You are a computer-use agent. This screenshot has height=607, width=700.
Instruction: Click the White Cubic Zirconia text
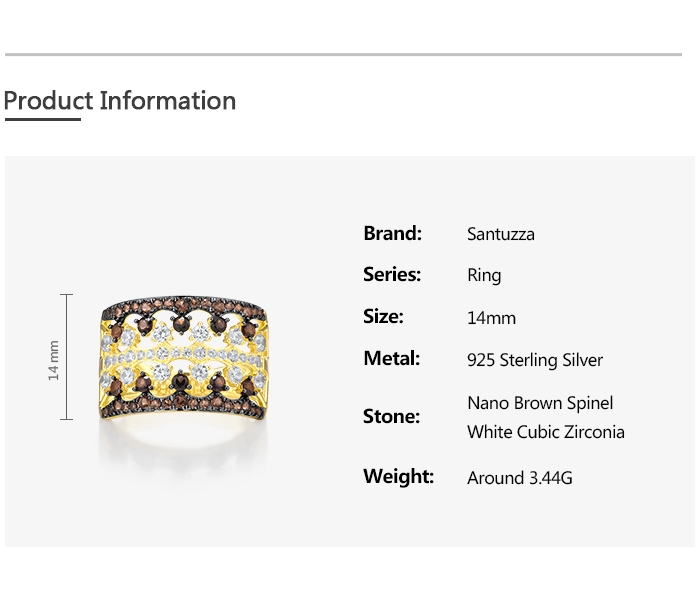point(545,432)
